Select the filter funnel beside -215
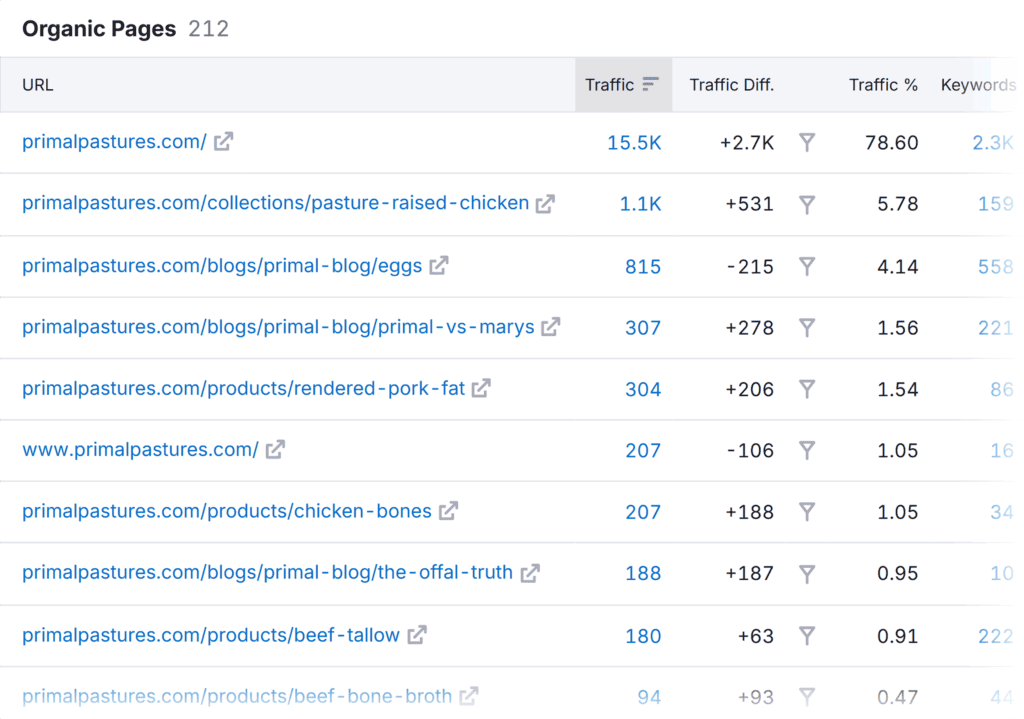Screen dimensions: 1024x719 (807, 265)
